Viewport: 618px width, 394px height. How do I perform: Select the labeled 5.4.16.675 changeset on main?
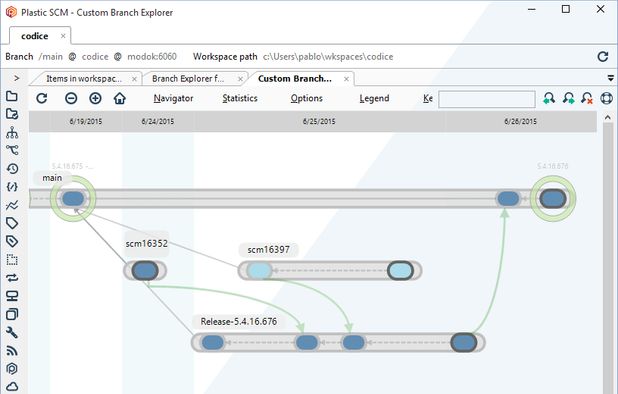click(73, 198)
